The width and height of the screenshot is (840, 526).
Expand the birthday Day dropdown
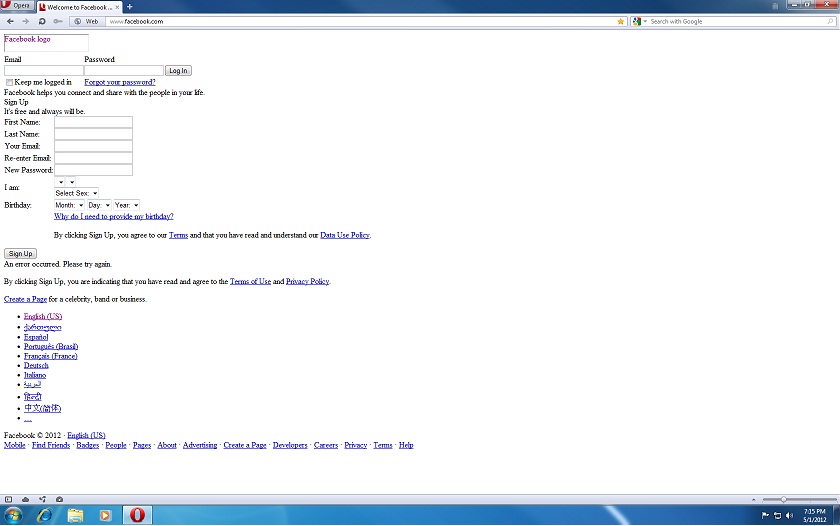point(99,205)
